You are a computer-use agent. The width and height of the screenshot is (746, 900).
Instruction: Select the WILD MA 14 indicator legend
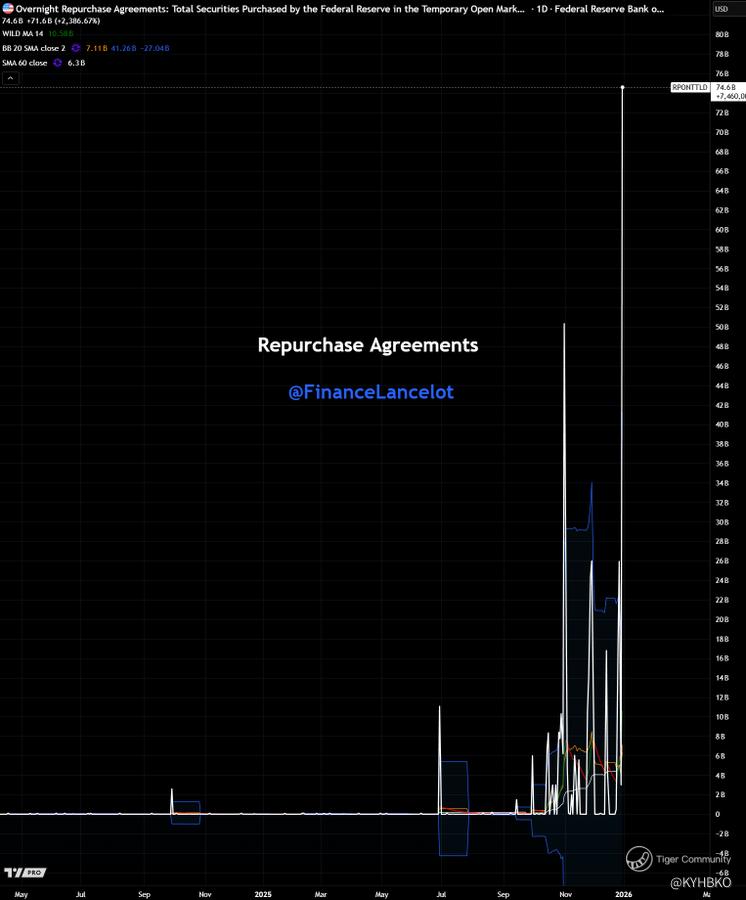coord(22,34)
